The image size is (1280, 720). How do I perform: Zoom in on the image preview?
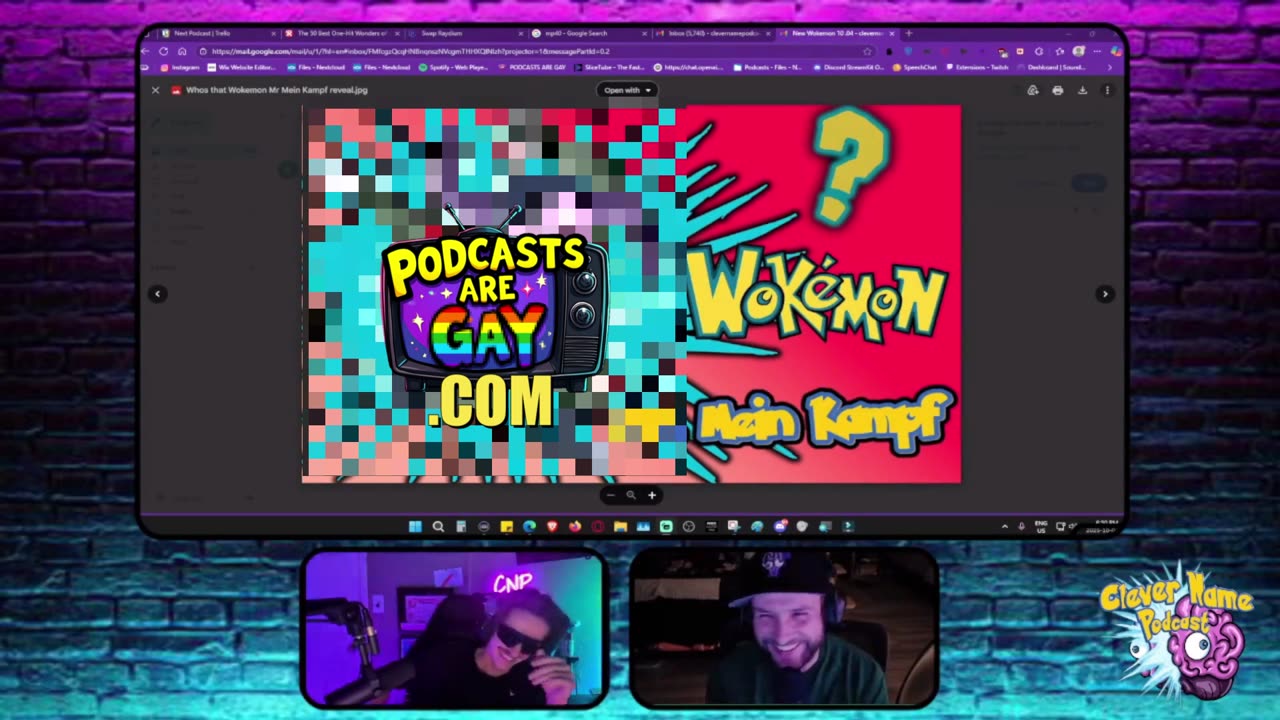(652, 495)
